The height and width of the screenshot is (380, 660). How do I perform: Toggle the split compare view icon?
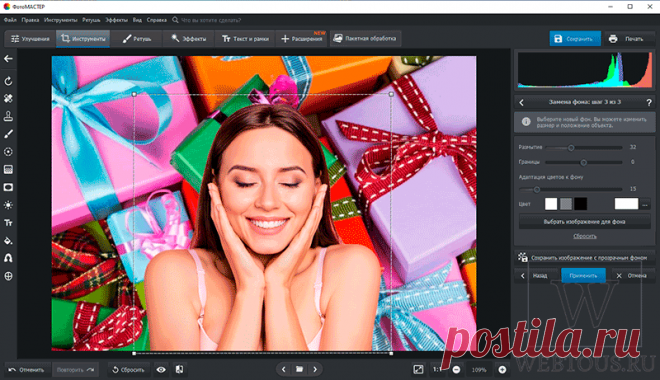click(179, 369)
